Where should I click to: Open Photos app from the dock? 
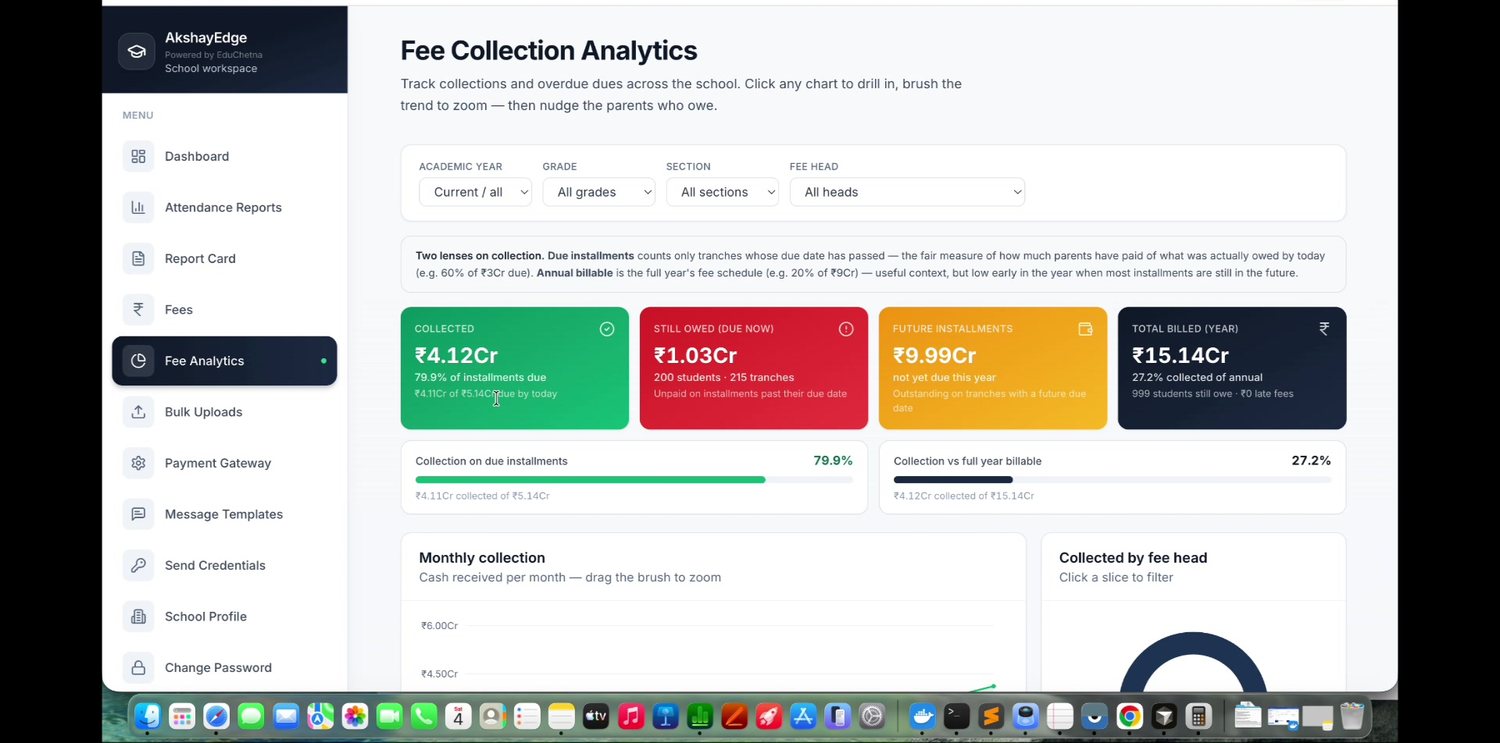pos(355,716)
